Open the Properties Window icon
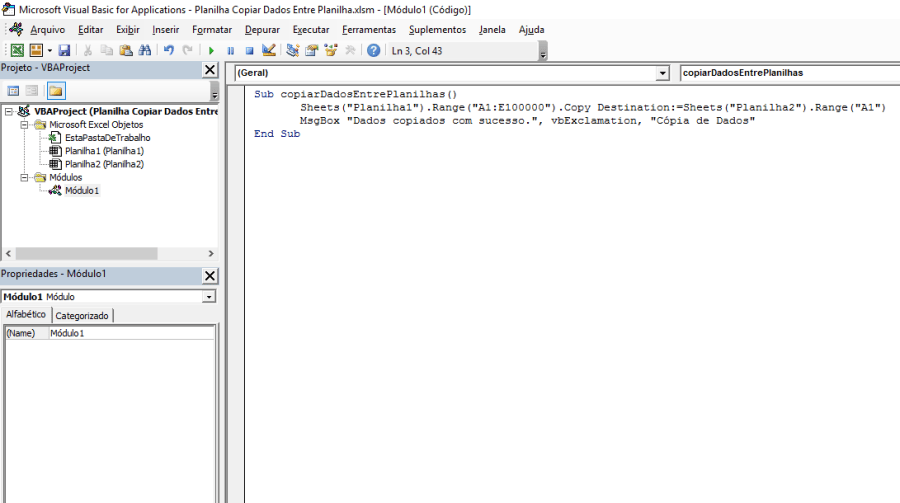The width and height of the screenshot is (900, 503). (312, 51)
